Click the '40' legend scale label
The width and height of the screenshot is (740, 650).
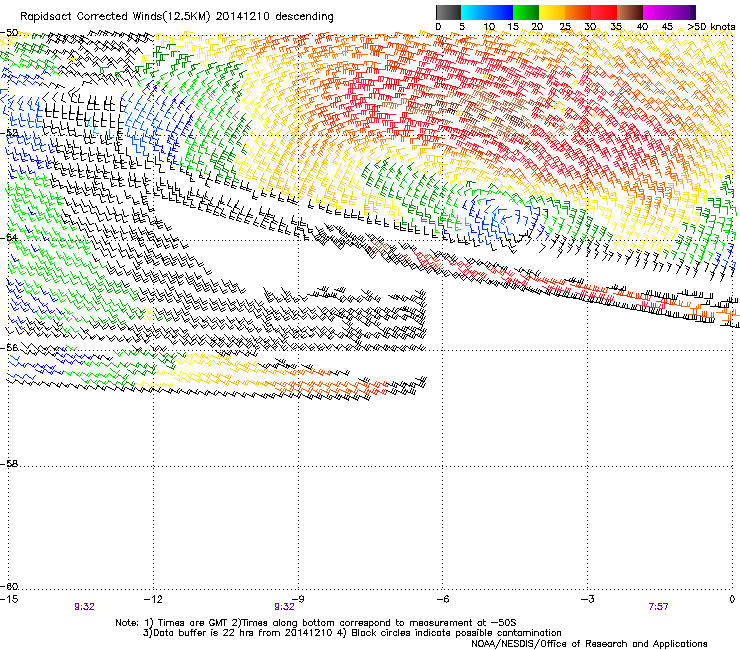click(x=642, y=27)
